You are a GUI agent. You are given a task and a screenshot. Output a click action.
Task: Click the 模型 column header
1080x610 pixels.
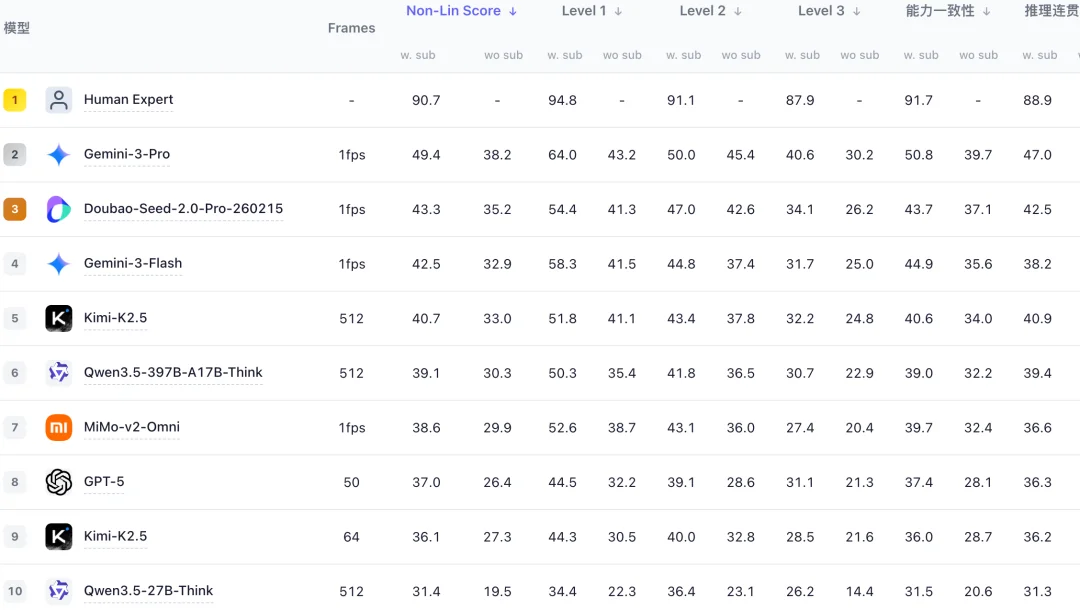[x=17, y=28]
